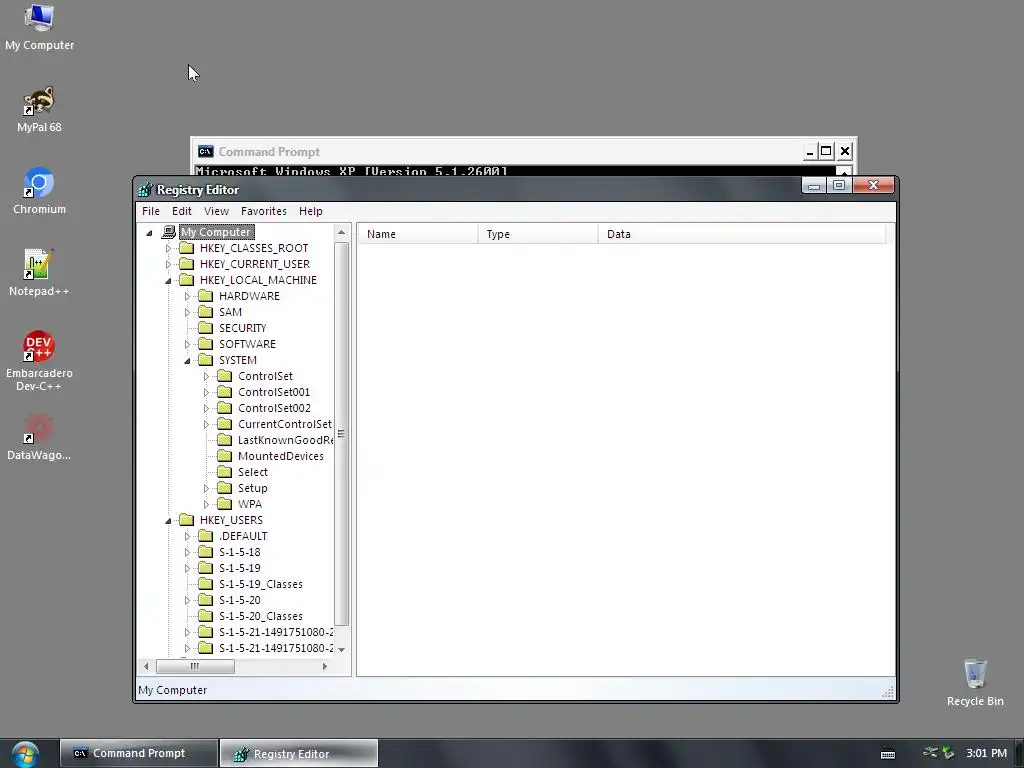The height and width of the screenshot is (768, 1024).
Task: Click the Registry Editor title bar icon
Action: (145, 190)
